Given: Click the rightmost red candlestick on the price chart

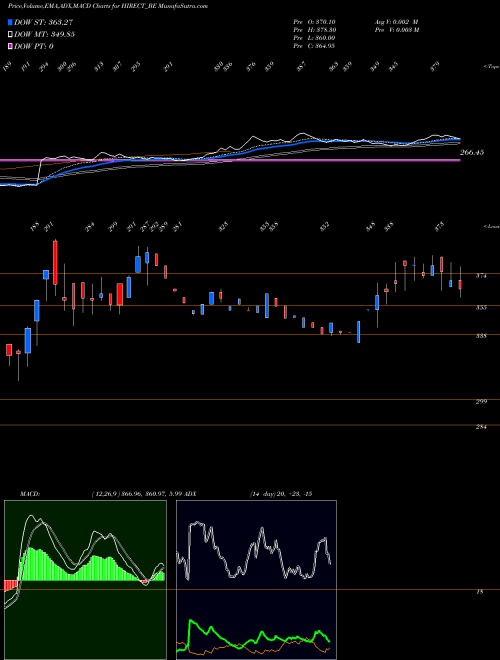Looking at the screenshot, I should [x=460, y=285].
